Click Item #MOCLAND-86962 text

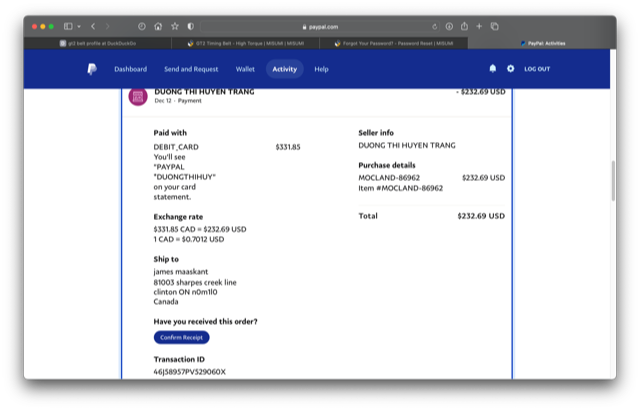coord(400,188)
